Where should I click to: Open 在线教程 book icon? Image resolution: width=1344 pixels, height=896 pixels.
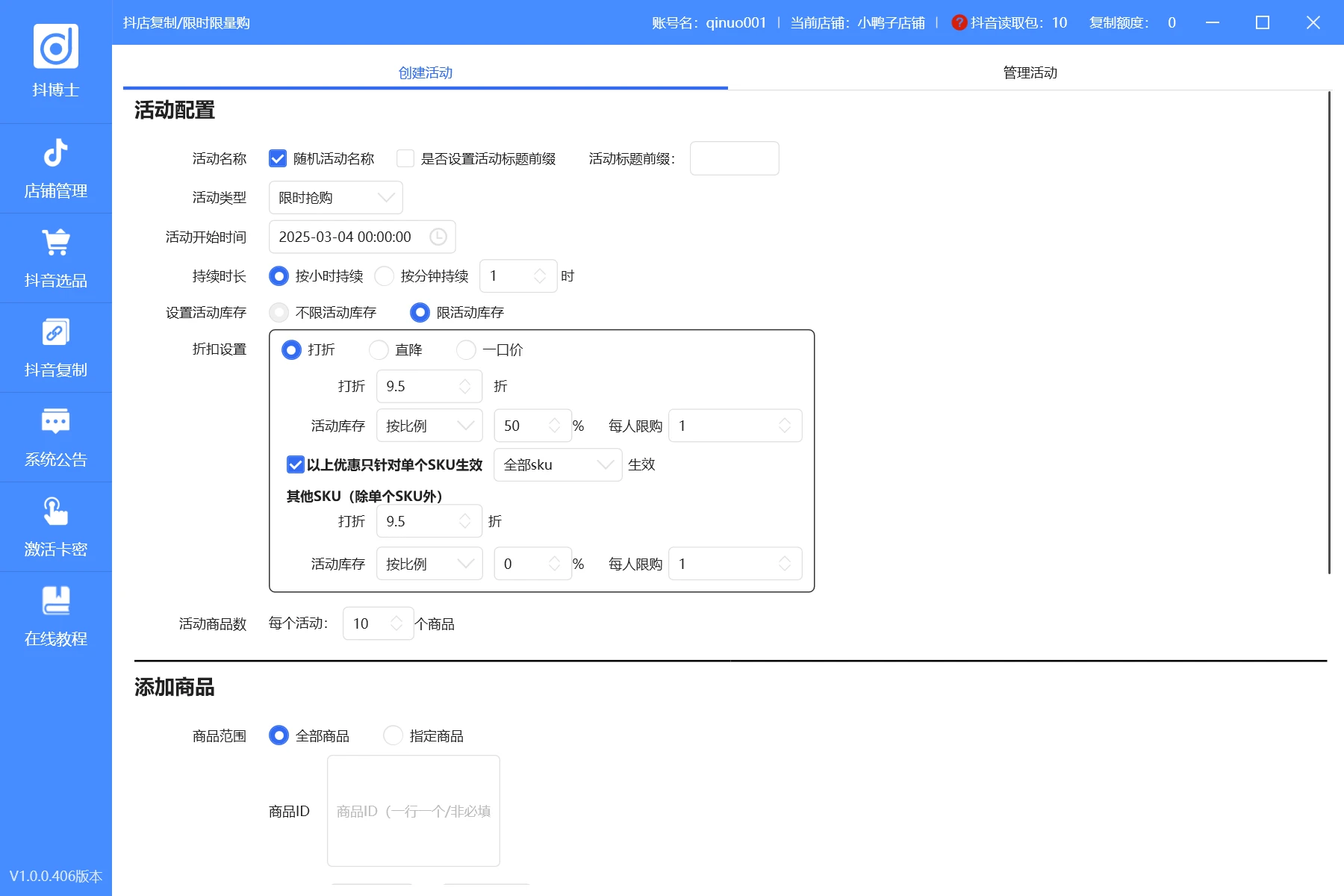56,600
